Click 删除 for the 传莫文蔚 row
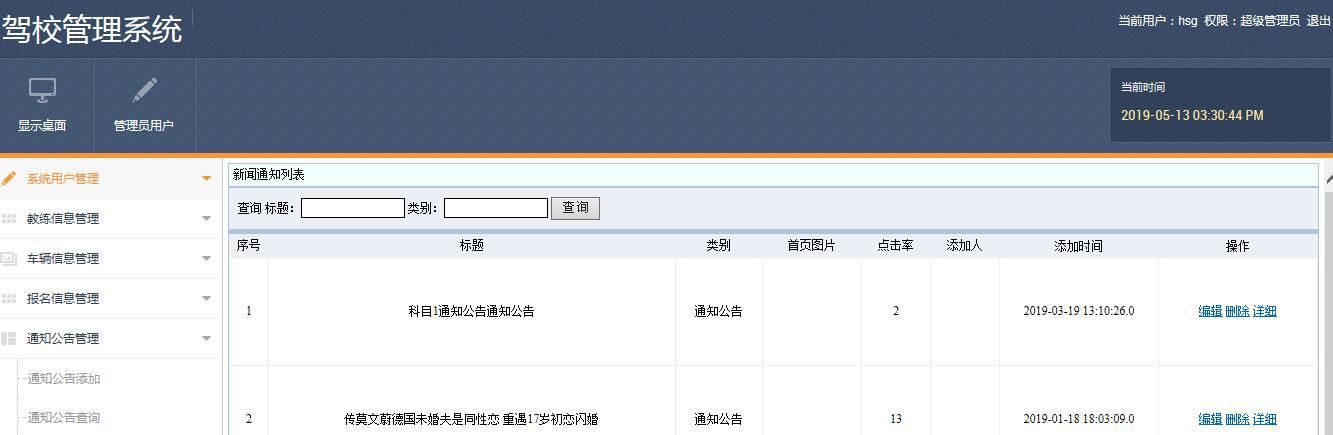This screenshot has width=1333, height=435. click(1237, 419)
